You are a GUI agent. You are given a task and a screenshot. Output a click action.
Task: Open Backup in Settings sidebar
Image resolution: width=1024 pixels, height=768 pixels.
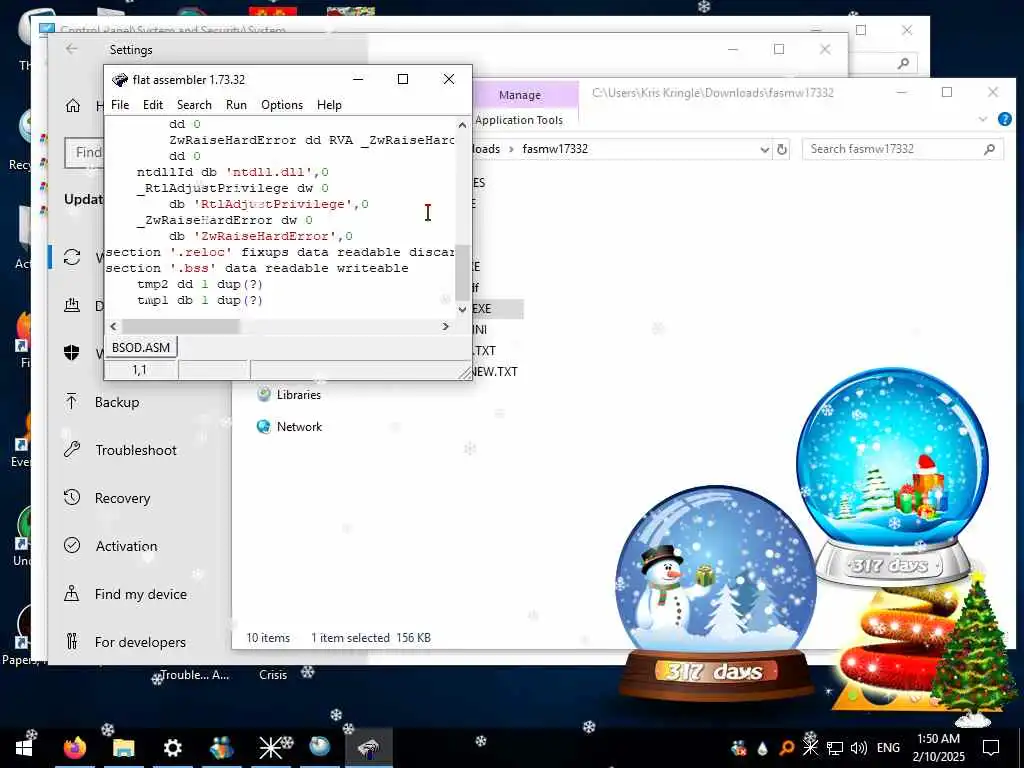click(x=117, y=402)
